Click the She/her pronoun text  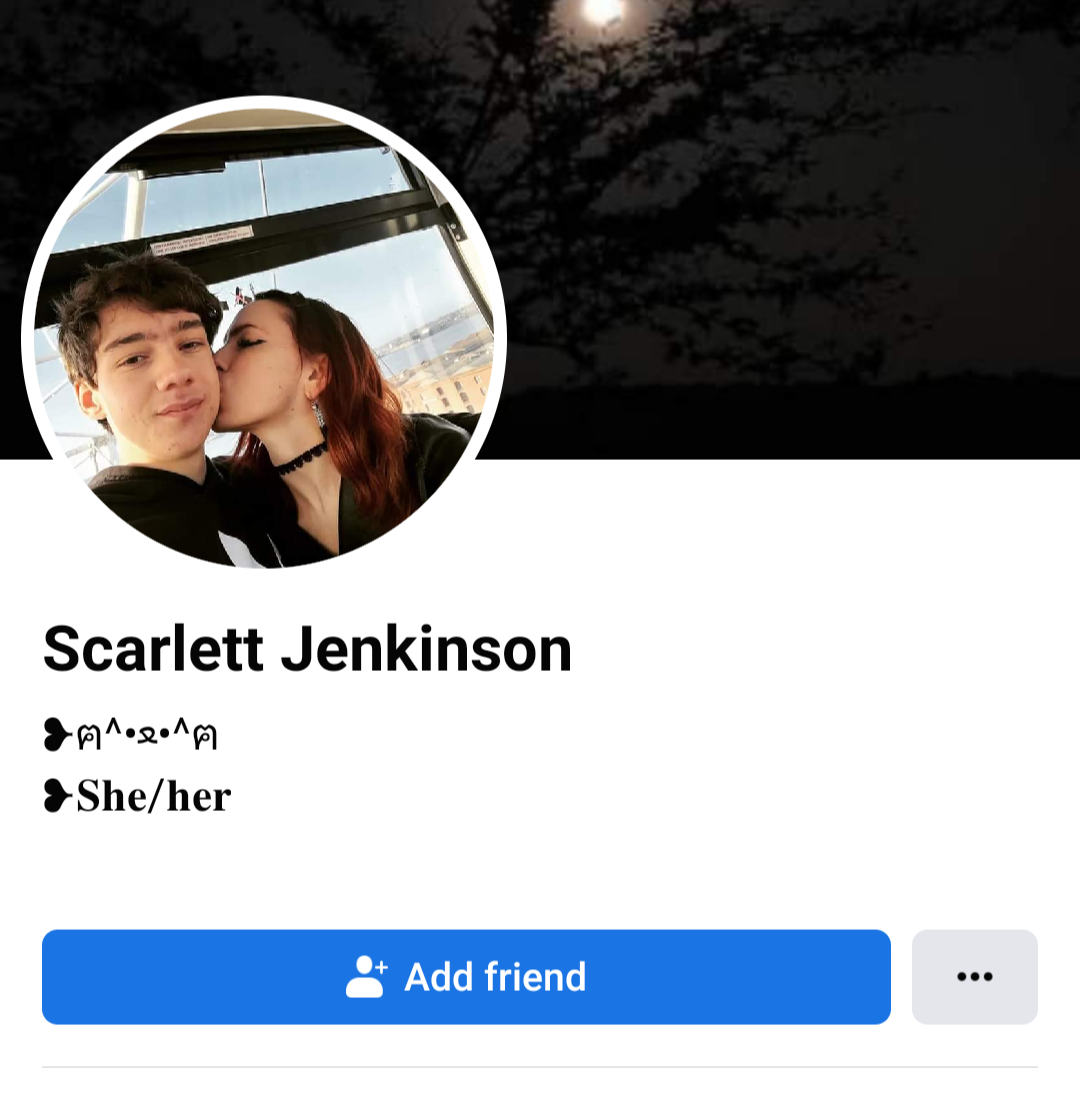coord(153,796)
